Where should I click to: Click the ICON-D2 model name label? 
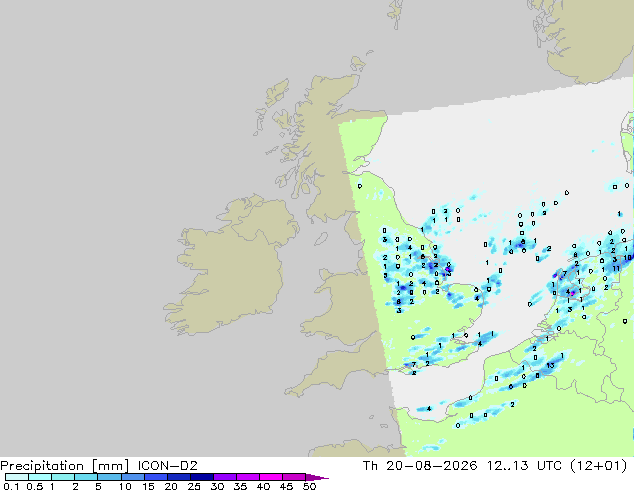[x=167, y=466]
